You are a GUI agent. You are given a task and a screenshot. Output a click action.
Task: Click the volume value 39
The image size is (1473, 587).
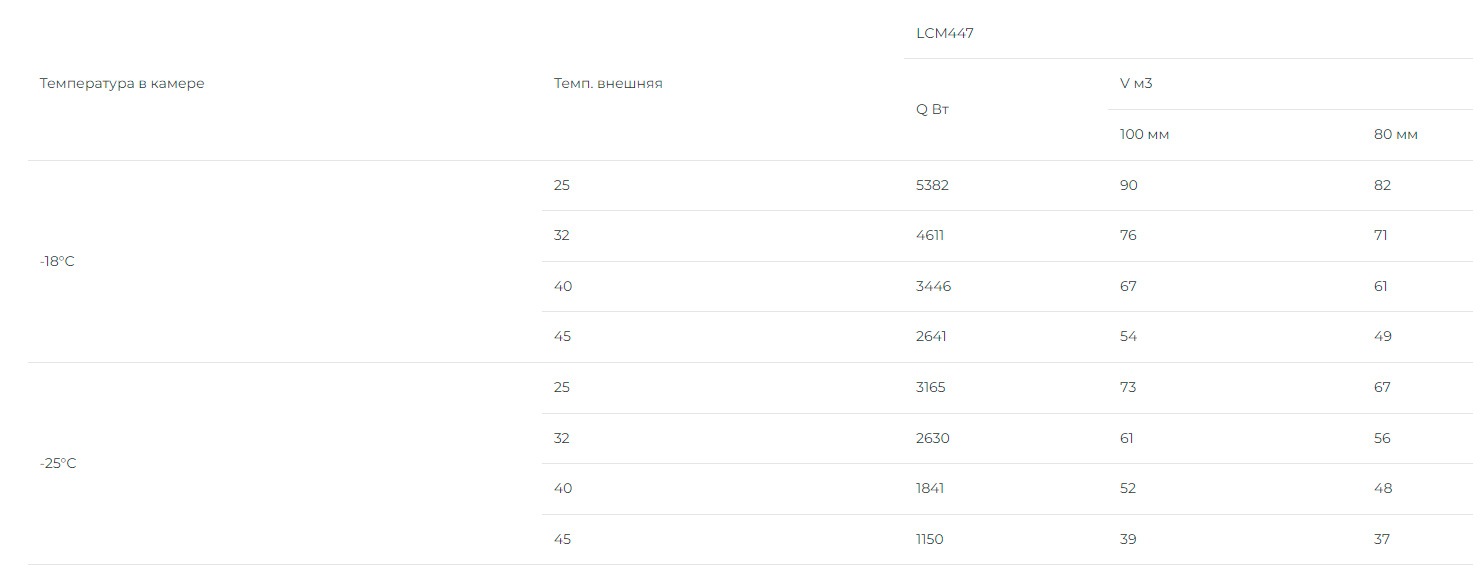pos(1128,539)
